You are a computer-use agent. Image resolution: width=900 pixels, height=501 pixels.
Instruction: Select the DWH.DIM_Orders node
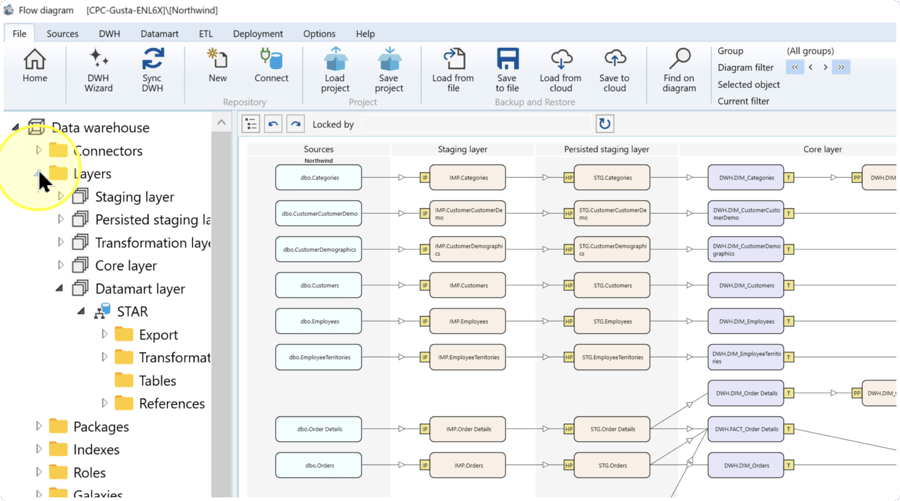(746, 465)
